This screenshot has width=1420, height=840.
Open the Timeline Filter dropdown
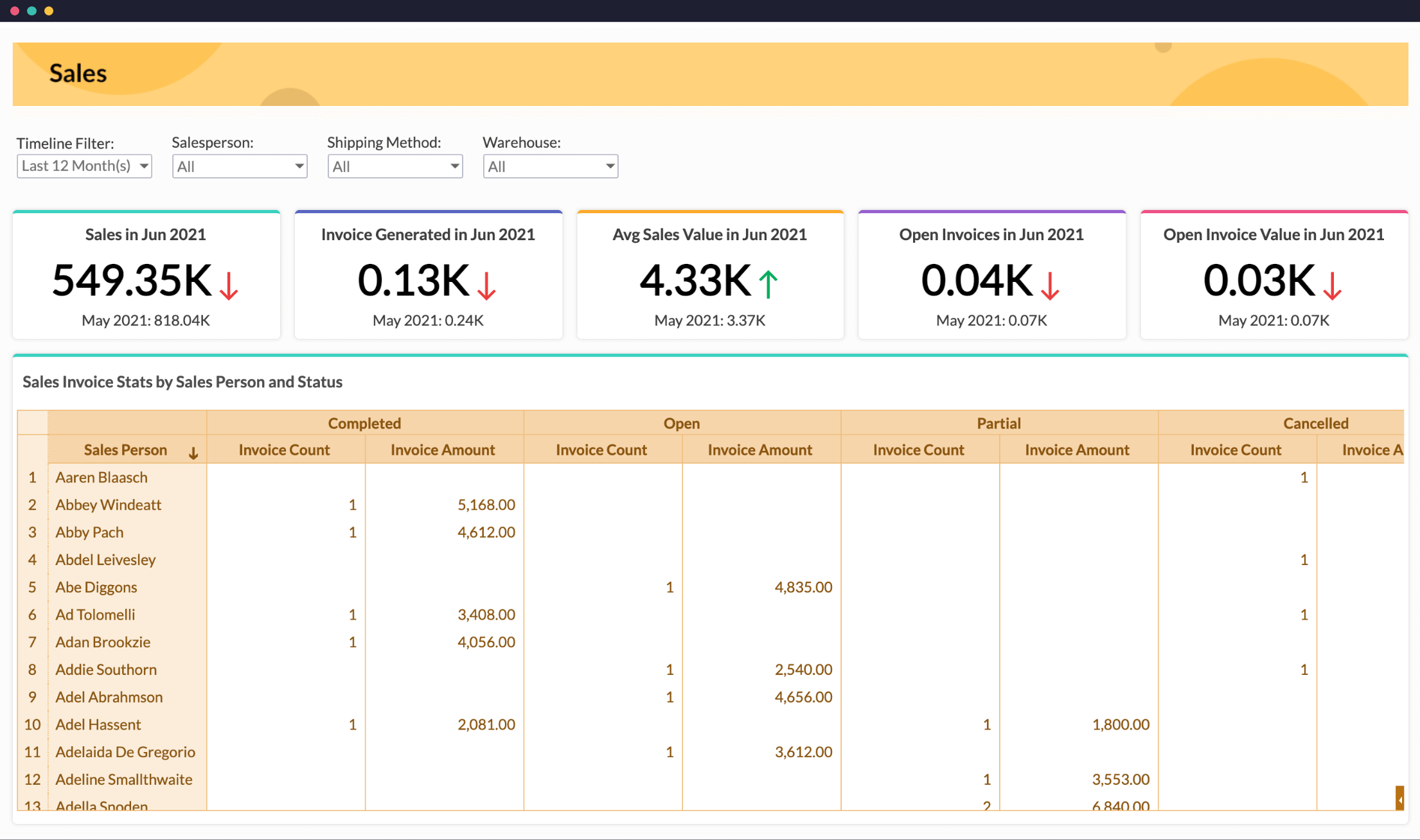pyautogui.click(x=84, y=166)
